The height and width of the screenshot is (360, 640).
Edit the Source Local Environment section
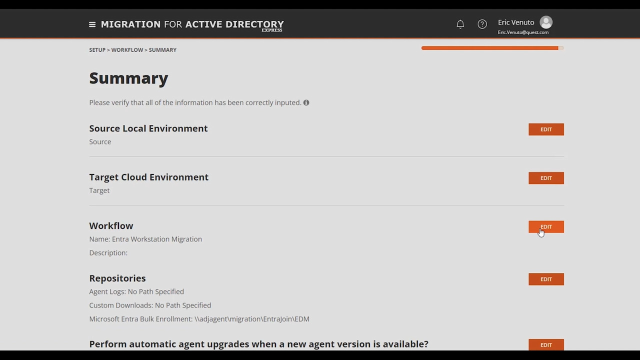[546, 129]
